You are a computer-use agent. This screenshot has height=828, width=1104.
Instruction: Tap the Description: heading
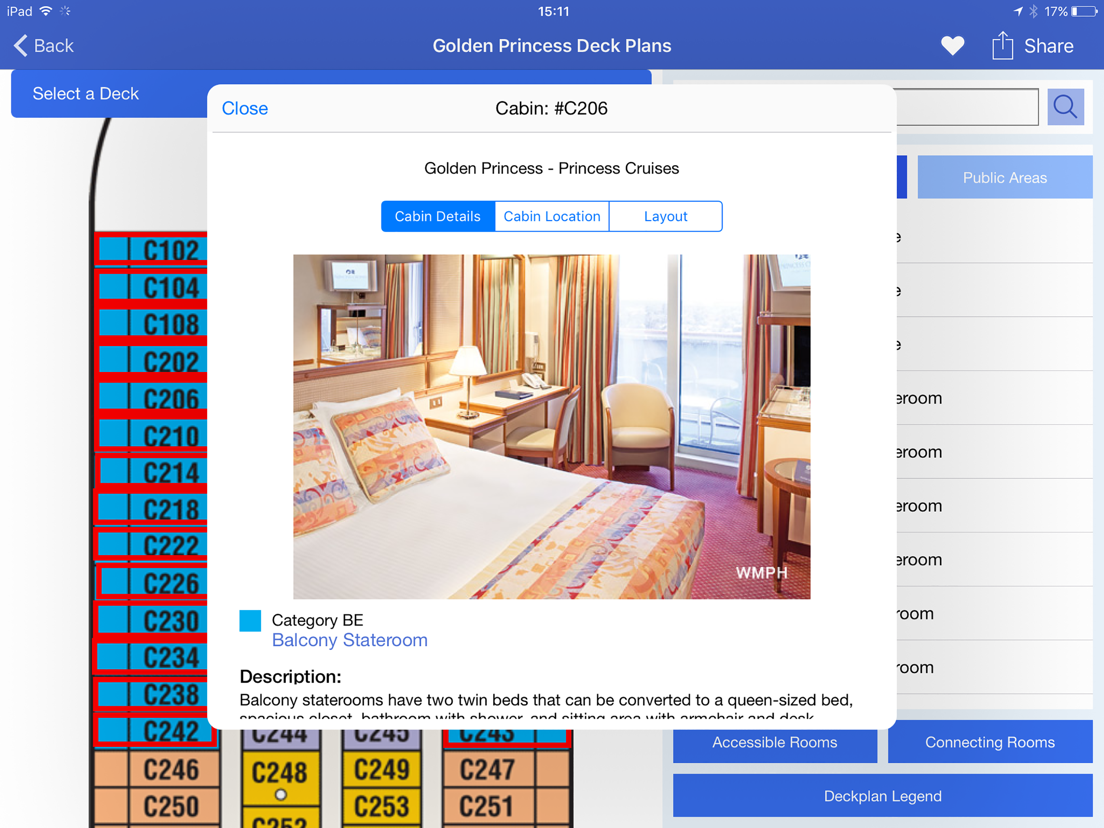click(x=290, y=677)
